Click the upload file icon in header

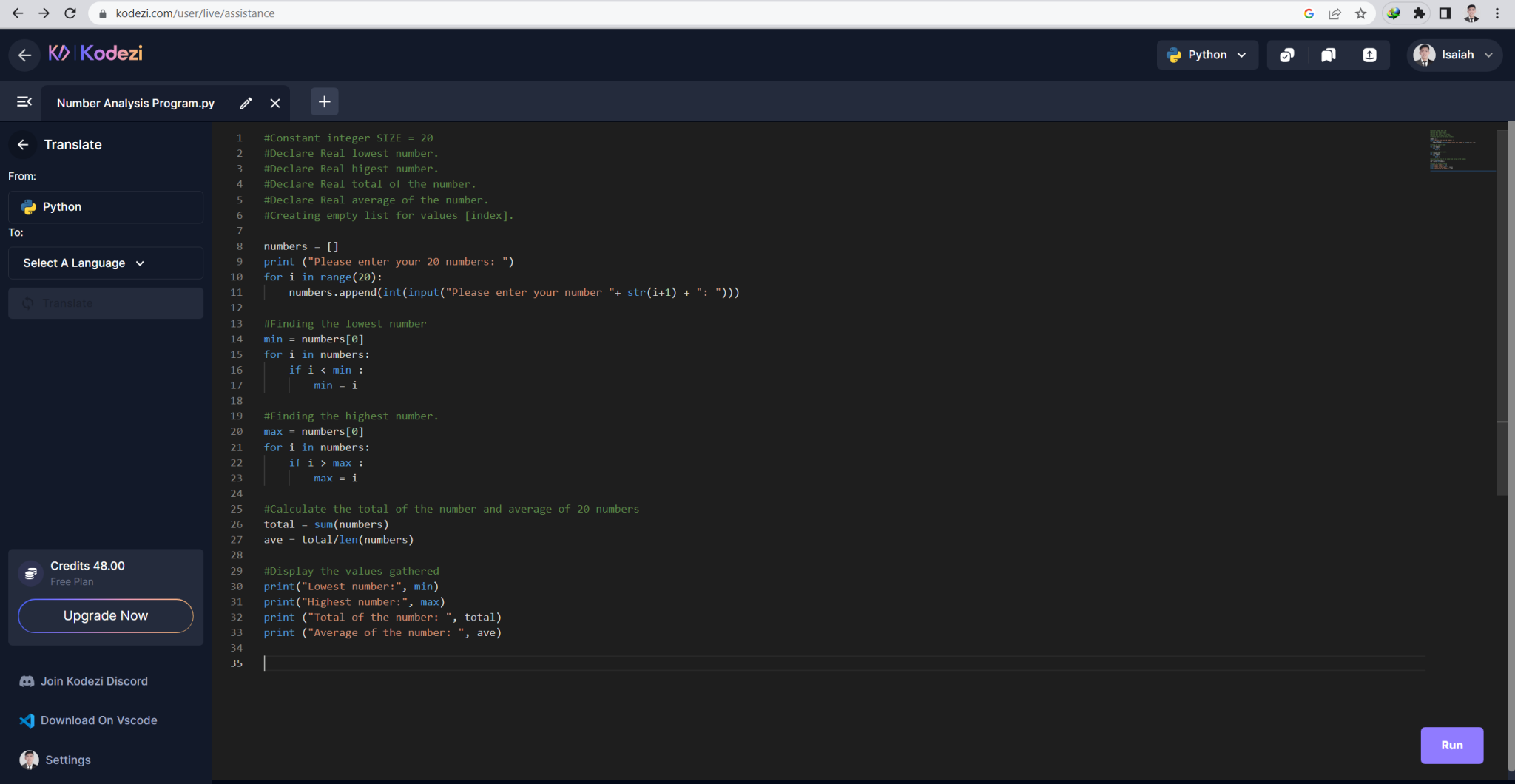1369,55
